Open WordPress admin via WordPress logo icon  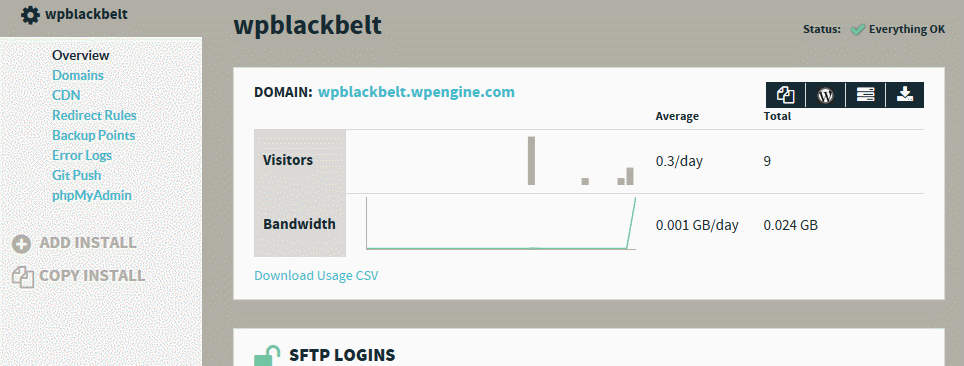pyautogui.click(x=825, y=95)
